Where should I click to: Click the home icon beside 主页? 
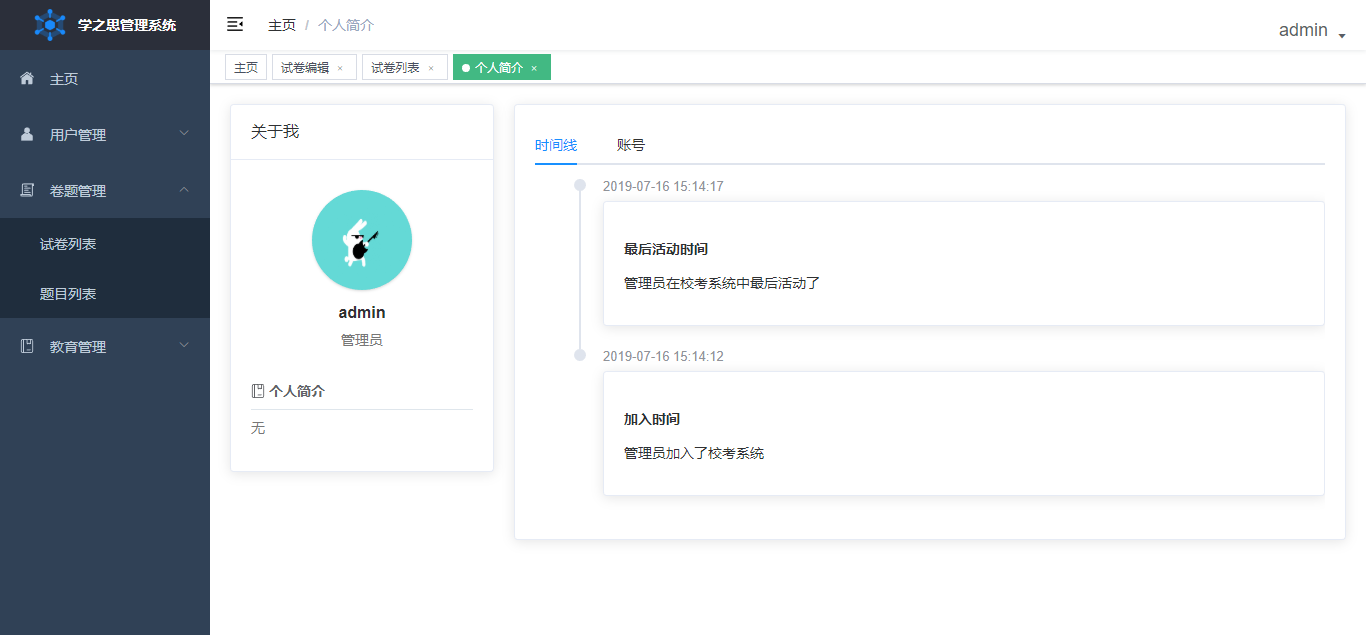[x=27, y=78]
